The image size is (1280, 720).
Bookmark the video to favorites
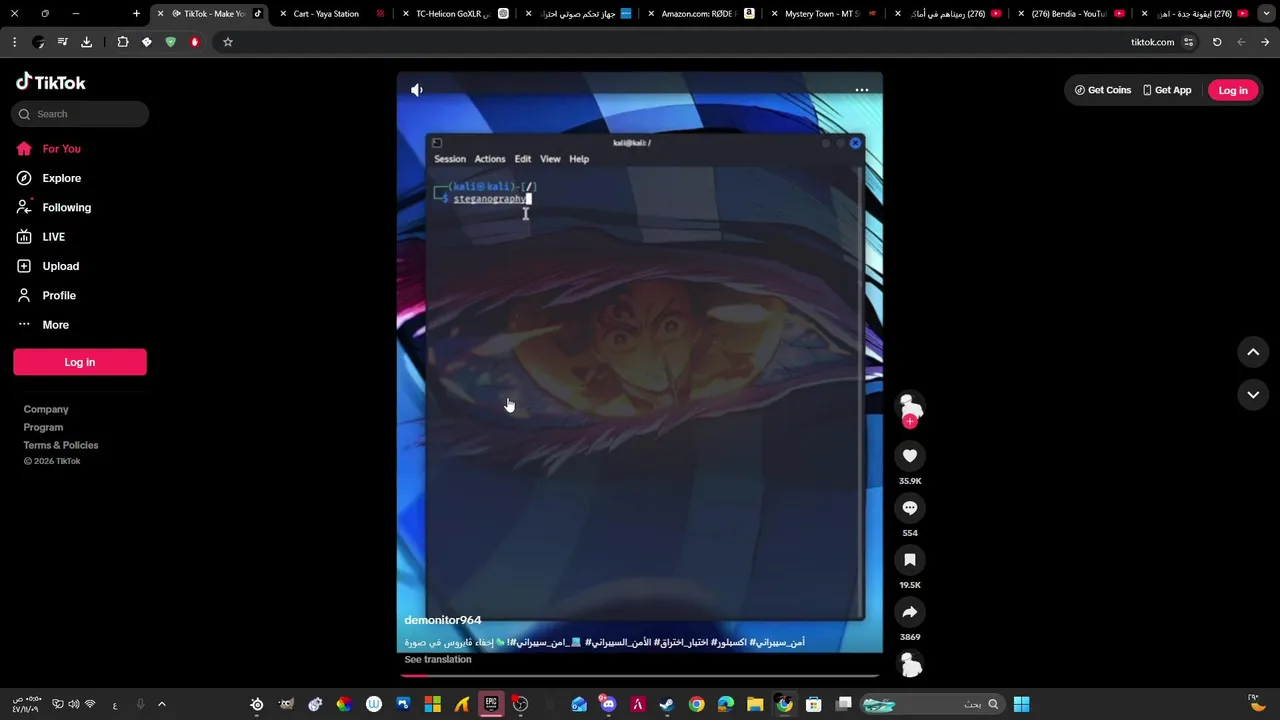(x=910, y=560)
